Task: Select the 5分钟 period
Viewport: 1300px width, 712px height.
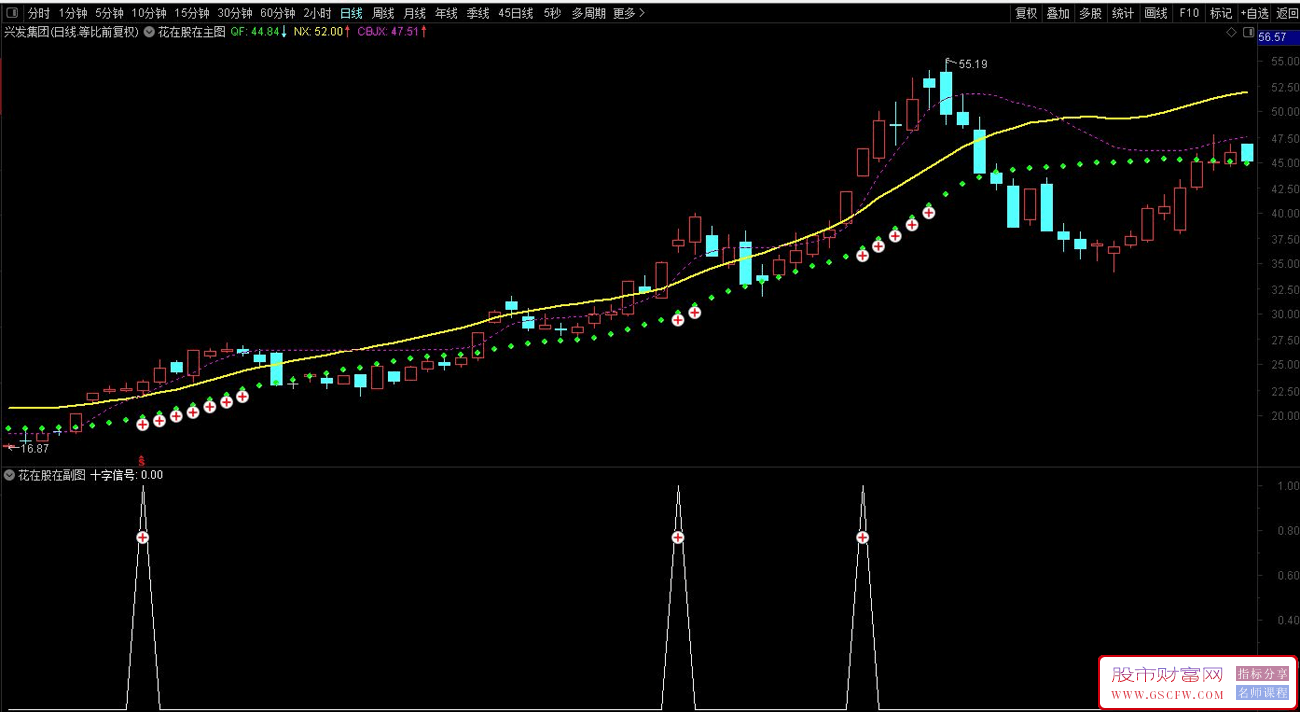Action: [x=110, y=13]
